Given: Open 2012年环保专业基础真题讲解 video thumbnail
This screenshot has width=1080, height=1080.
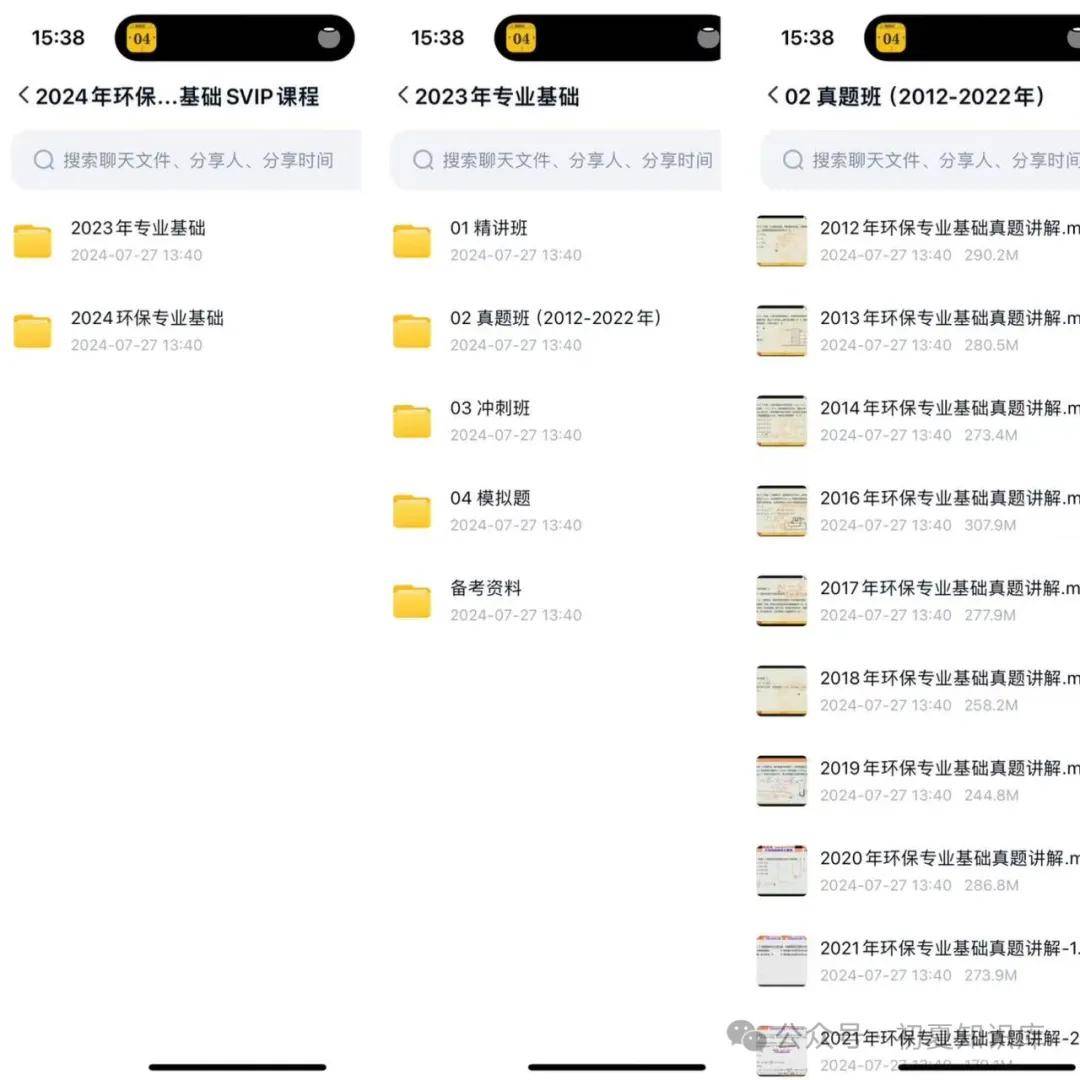Looking at the screenshot, I should point(782,241).
